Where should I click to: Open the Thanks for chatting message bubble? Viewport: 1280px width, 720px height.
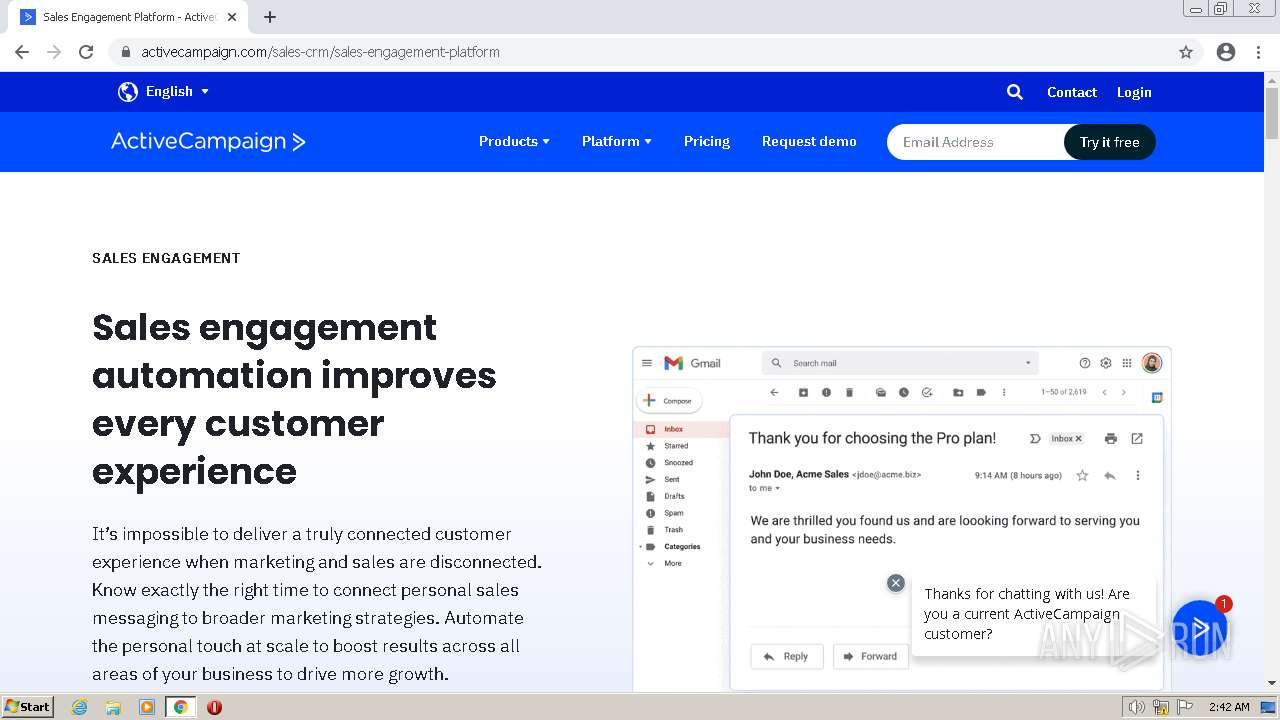1034,613
